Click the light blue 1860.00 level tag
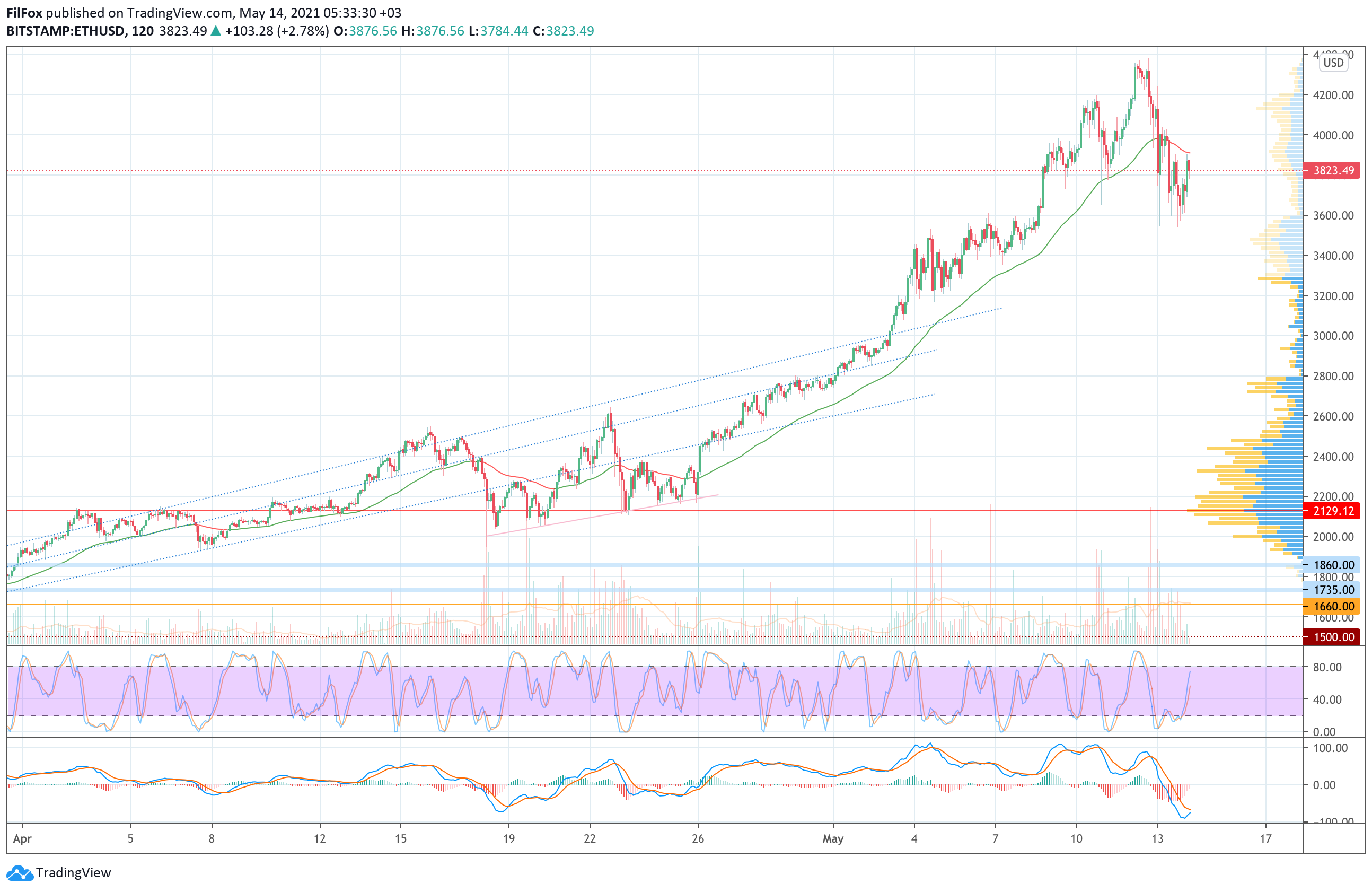 (1333, 565)
